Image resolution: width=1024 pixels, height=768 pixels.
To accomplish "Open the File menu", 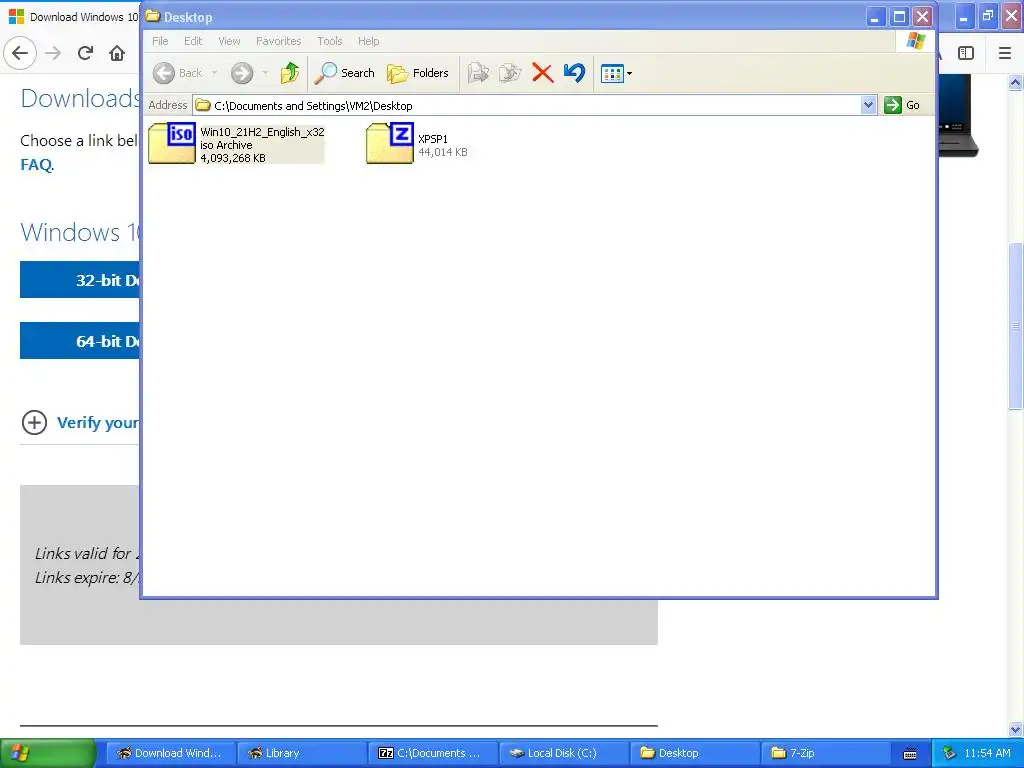I will pyautogui.click(x=160, y=41).
